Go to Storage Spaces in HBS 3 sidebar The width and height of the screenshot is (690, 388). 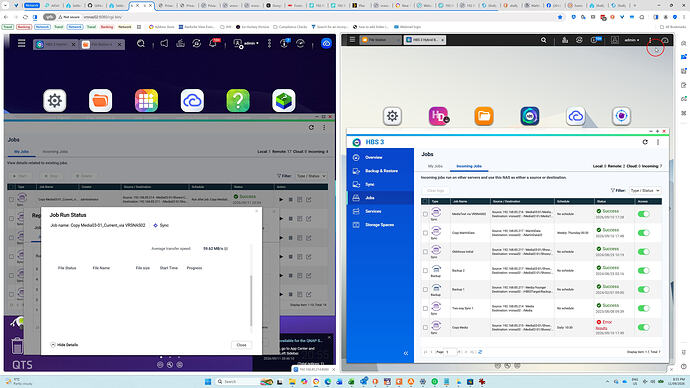(380, 225)
